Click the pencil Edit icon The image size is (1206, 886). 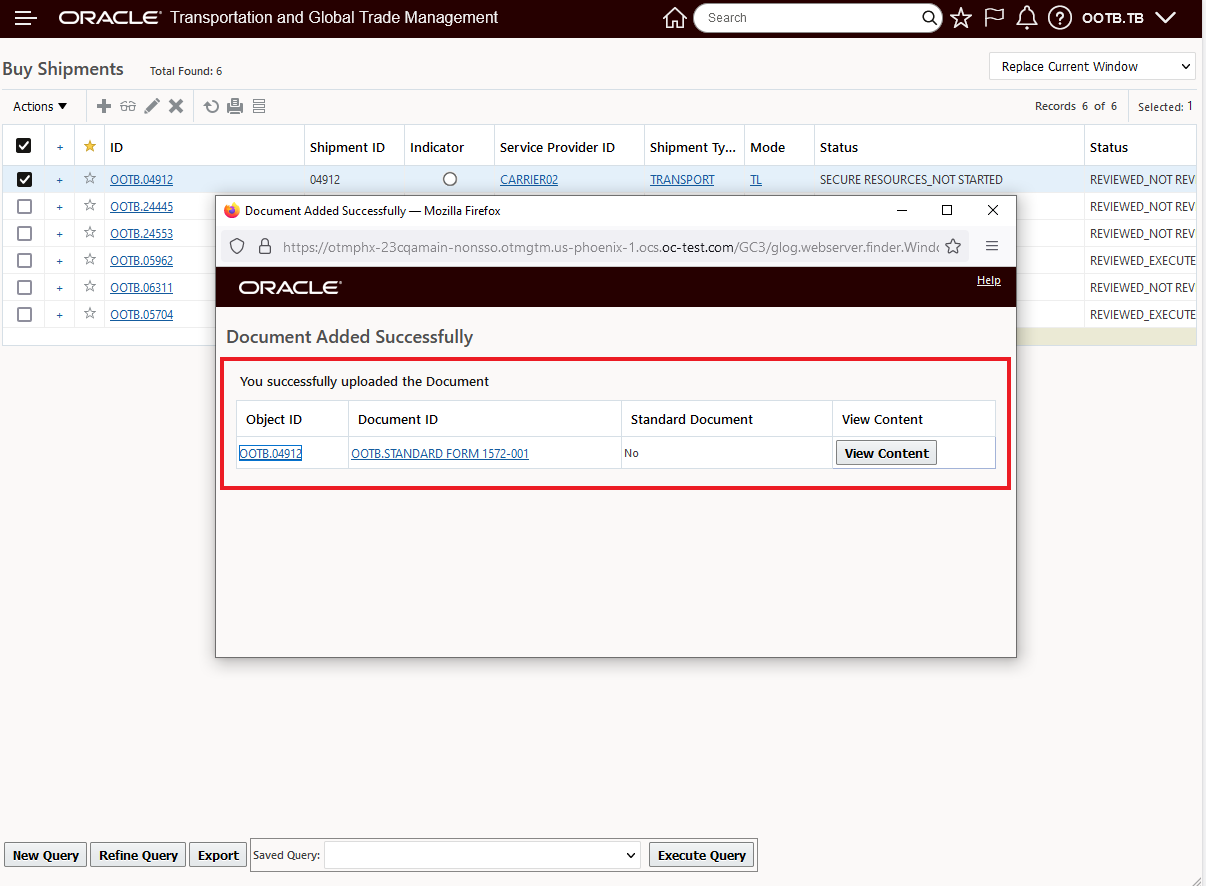152,106
